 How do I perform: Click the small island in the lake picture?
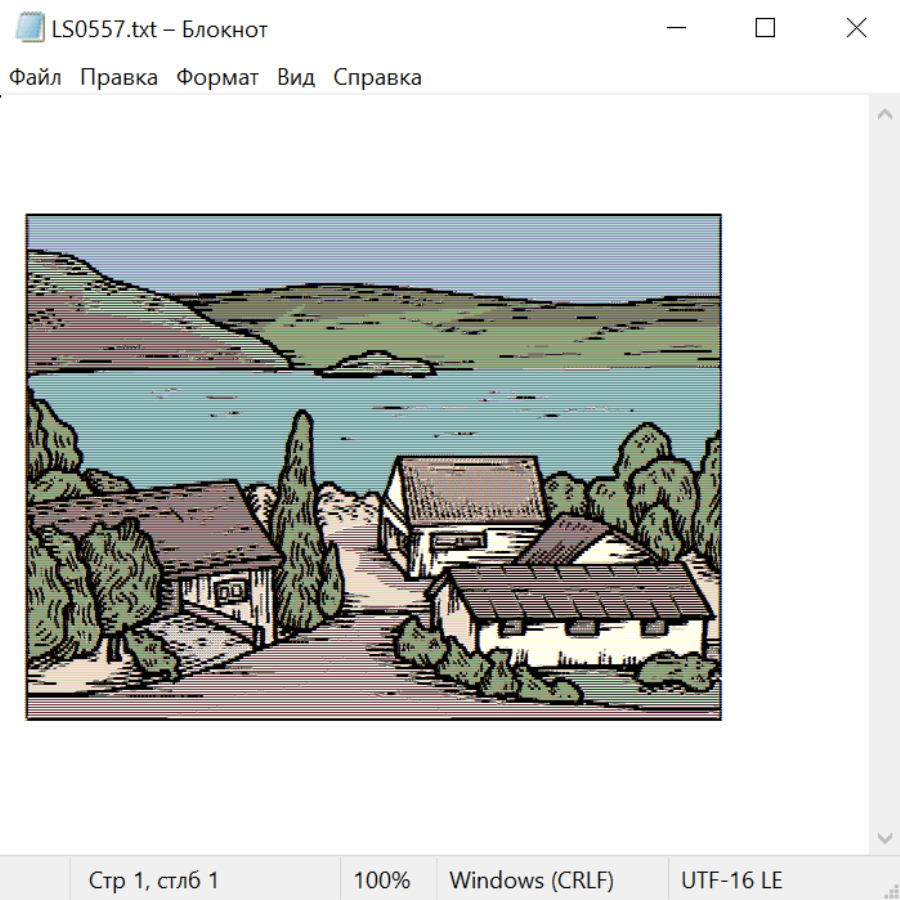tap(377, 364)
